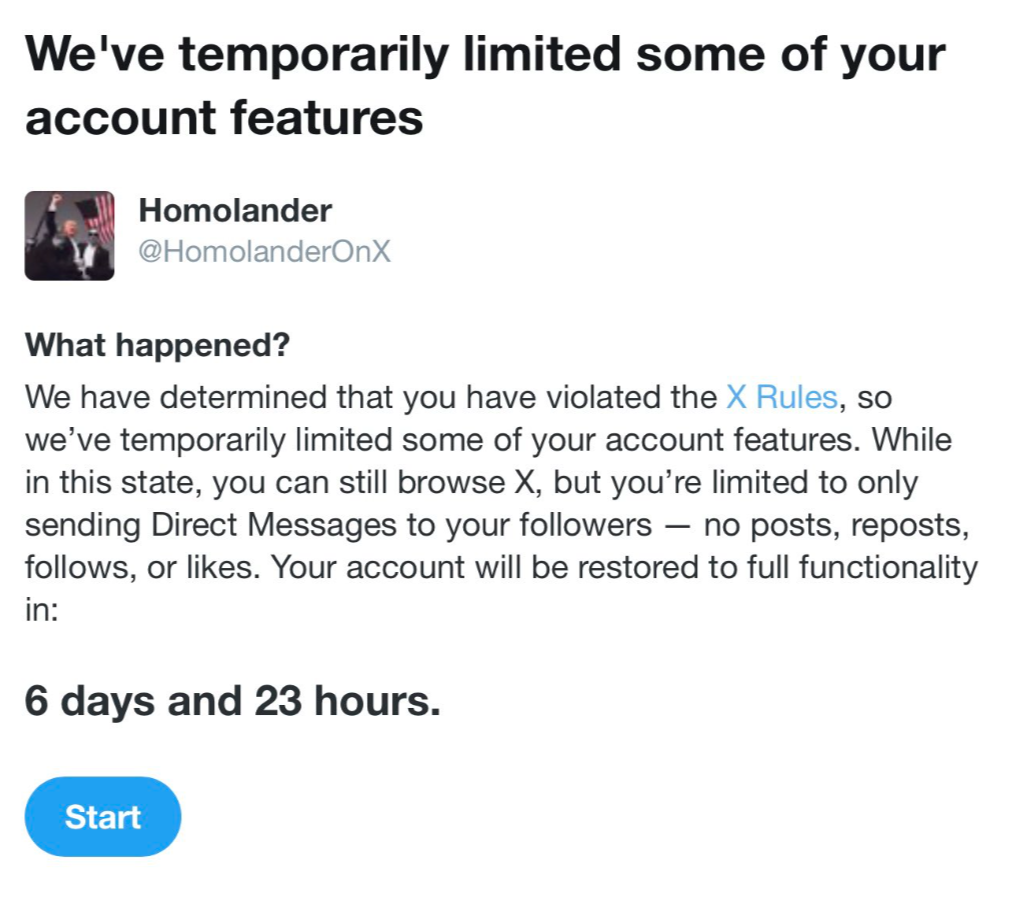The height and width of the screenshot is (903, 1009).
Task: Click "6 days" in the countdown
Action: (90, 701)
